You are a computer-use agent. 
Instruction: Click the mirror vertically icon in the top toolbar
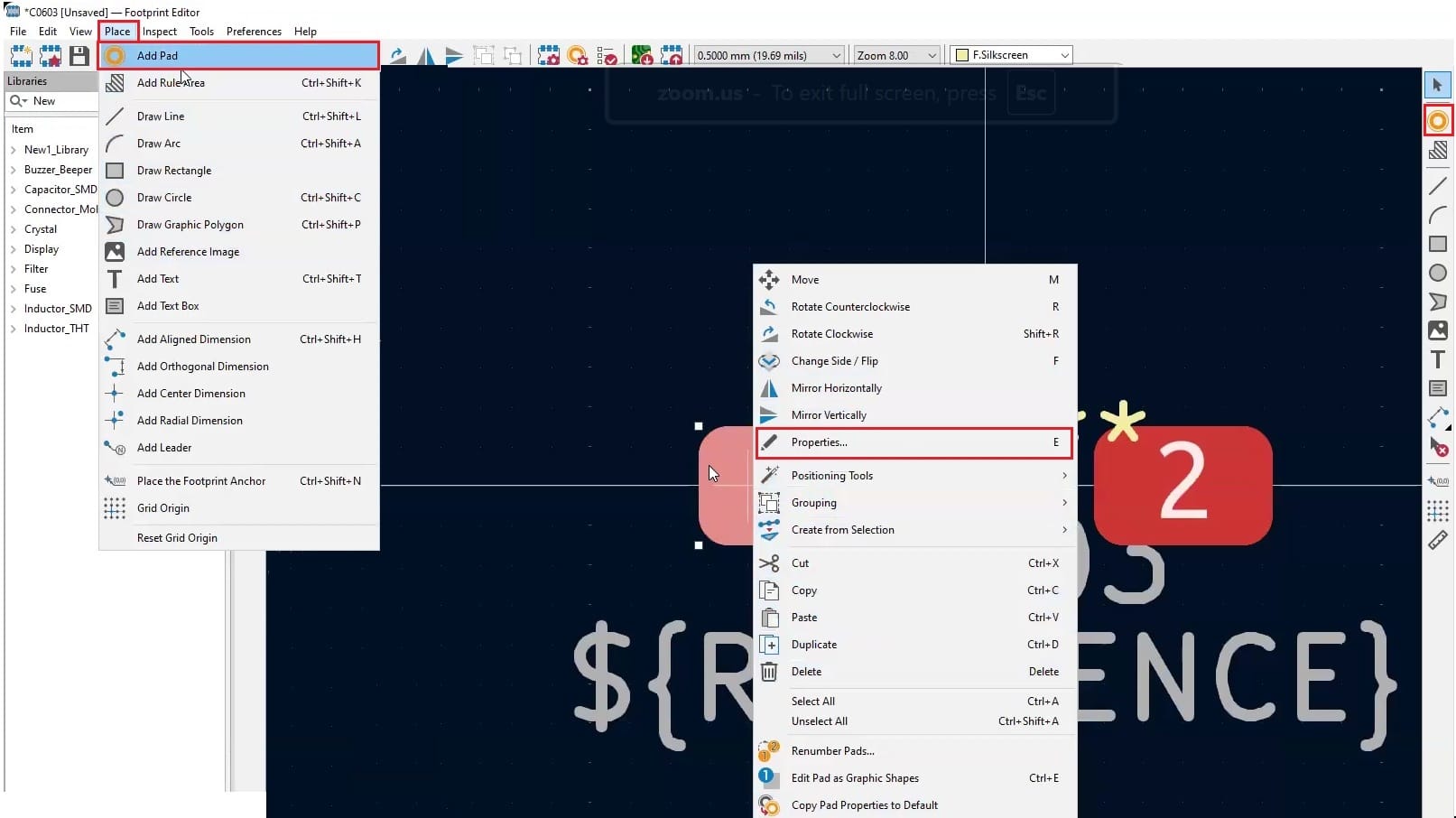pos(454,56)
